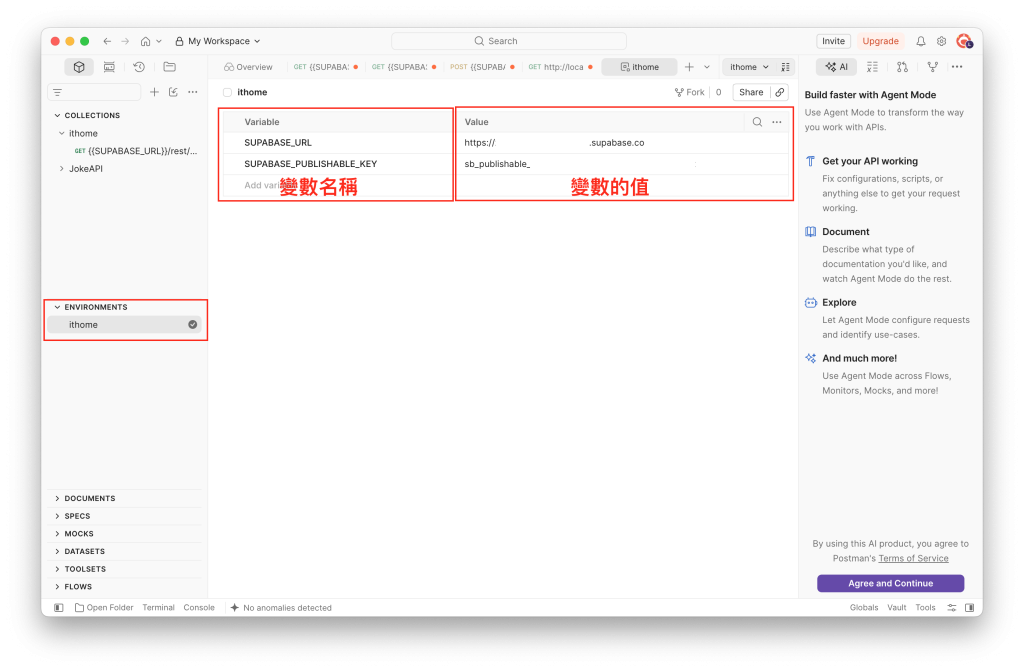Viewport: 1024px width, 671px height.
Task: Toggle the right panel from status bar
Action: click(x=969, y=608)
